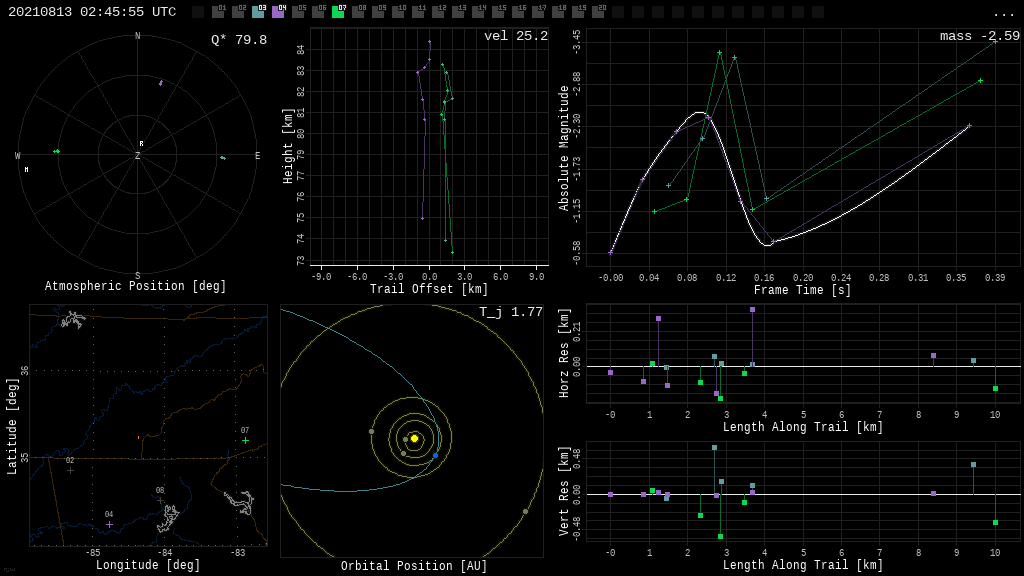Click the station 07 green cross on map
Viewport: 1024px width, 576px height.
pyautogui.click(x=245, y=440)
